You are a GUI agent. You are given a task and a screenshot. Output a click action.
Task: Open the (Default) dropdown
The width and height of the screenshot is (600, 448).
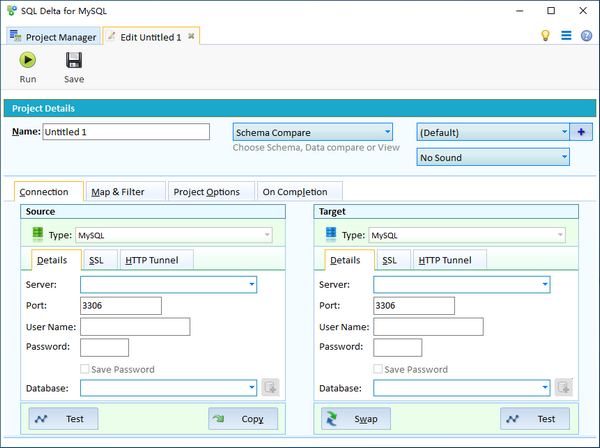point(492,132)
